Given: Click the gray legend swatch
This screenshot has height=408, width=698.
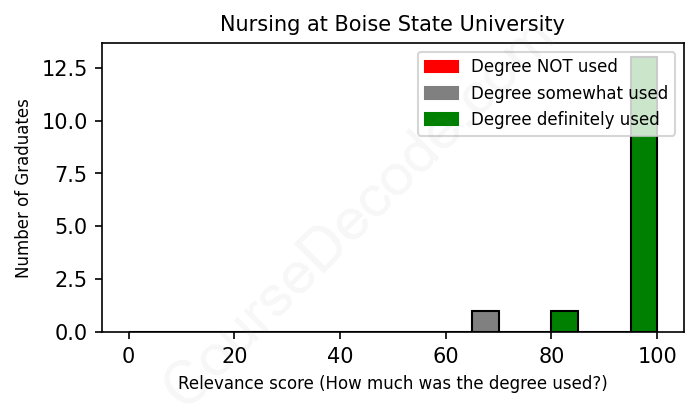Looking at the screenshot, I should click(441, 93).
